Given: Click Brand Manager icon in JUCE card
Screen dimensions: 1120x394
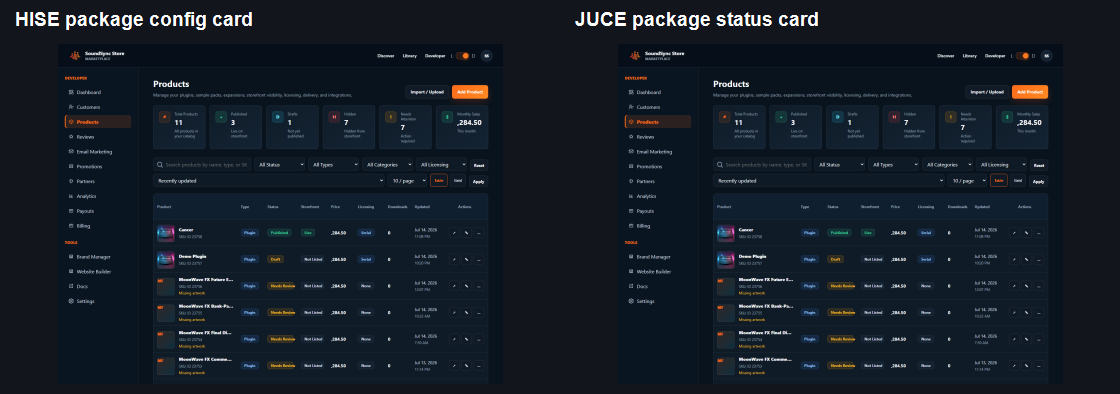Looking at the screenshot, I should [631, 256].
